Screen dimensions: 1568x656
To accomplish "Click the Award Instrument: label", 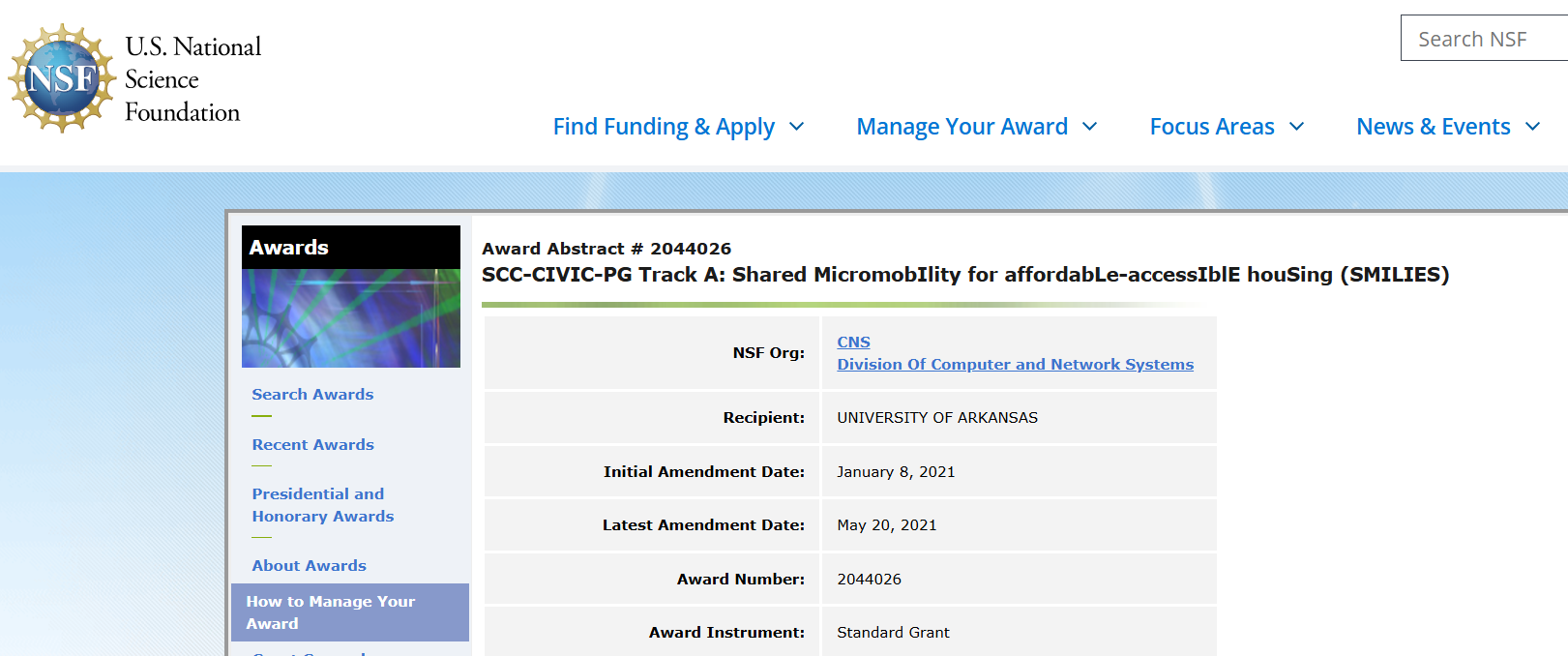I will coord(726,632).
